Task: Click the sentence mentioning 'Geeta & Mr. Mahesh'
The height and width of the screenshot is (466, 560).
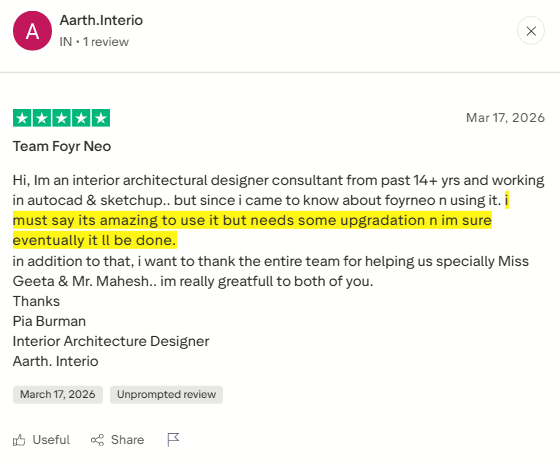Action: pos(270,271)
